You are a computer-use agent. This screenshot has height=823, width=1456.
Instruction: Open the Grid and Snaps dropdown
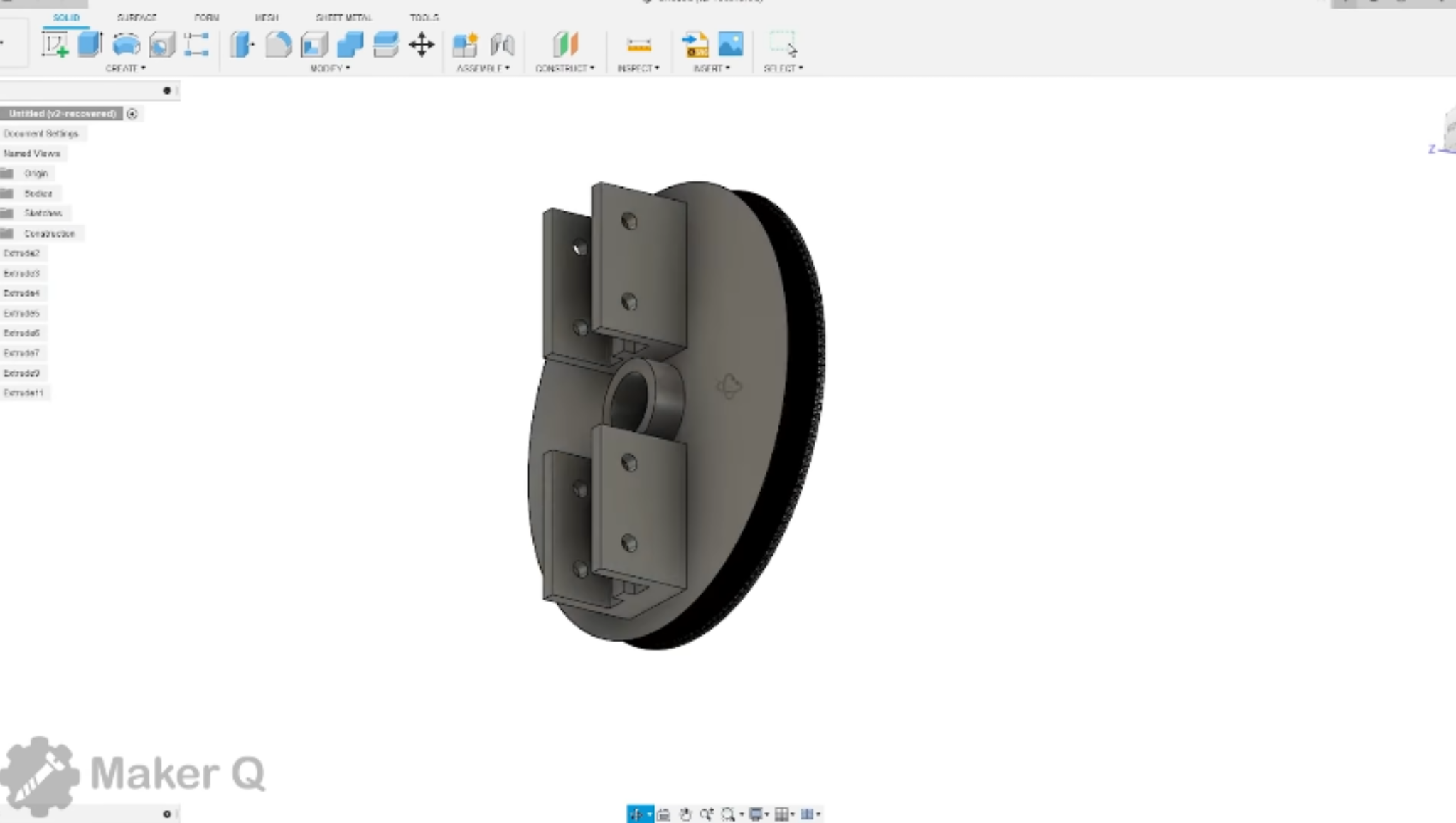782,813
